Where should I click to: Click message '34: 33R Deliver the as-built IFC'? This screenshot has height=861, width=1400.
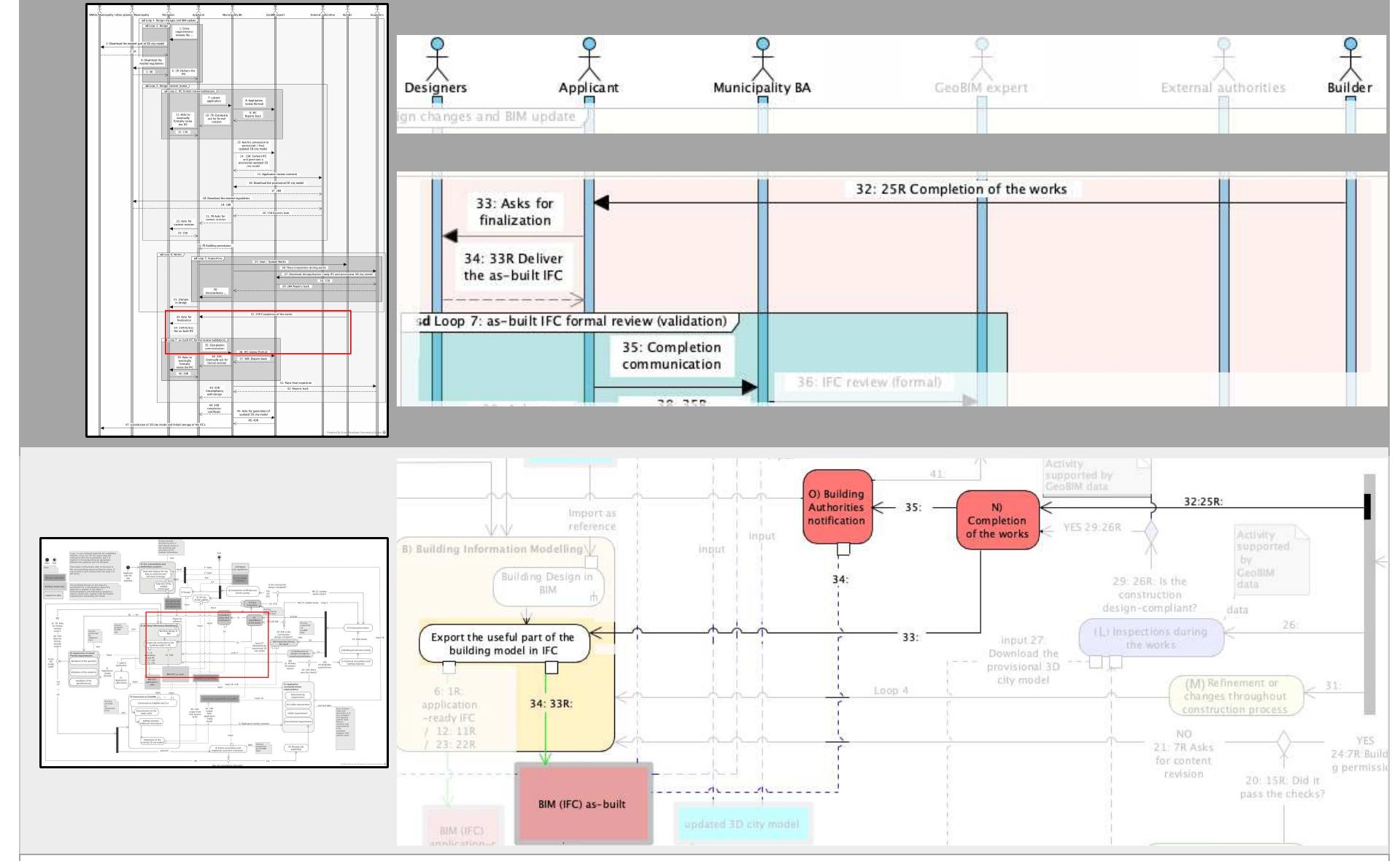514,266
